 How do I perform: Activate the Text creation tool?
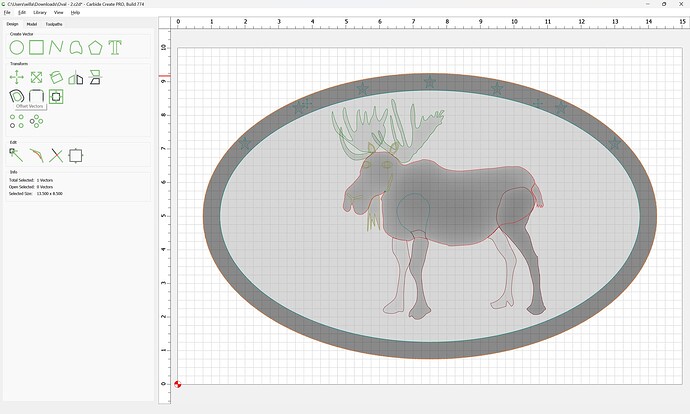(115, 48)
